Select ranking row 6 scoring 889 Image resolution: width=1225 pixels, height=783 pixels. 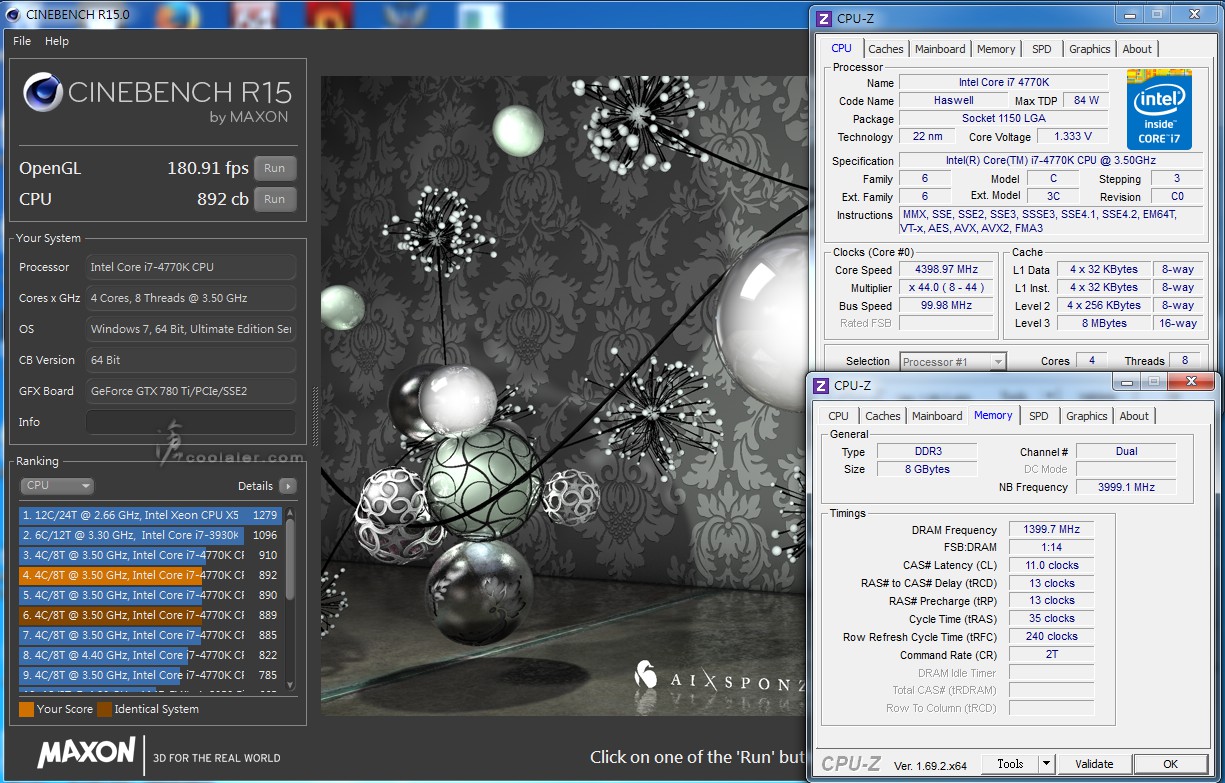tap(151, 615)
